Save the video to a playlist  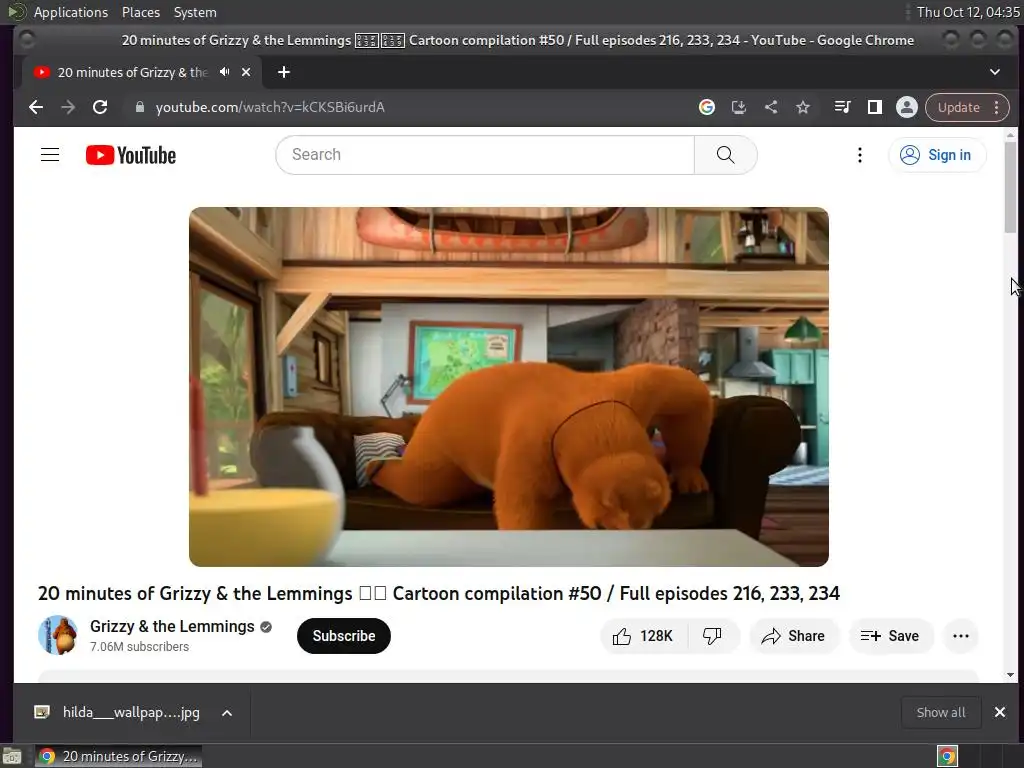(890, 636)
